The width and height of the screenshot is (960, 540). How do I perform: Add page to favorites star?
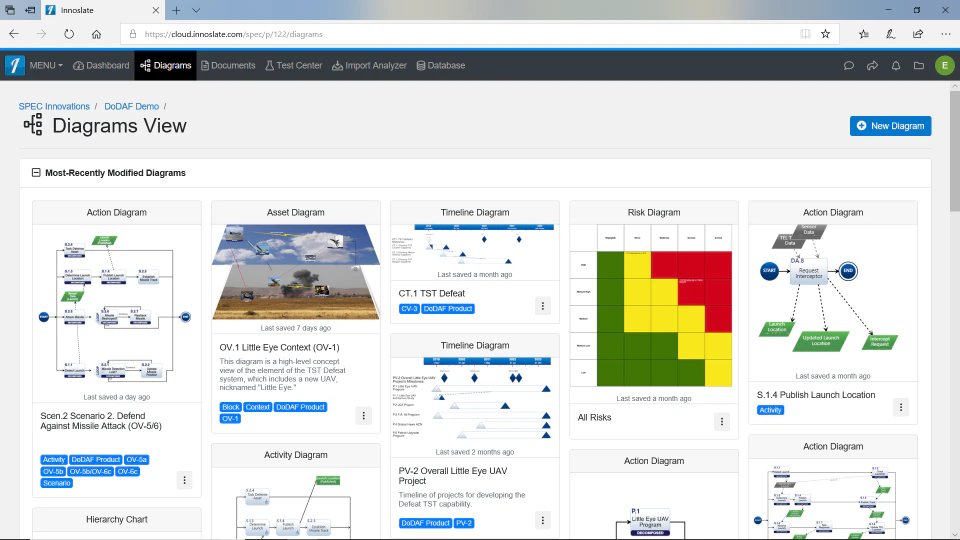point(825,34)
